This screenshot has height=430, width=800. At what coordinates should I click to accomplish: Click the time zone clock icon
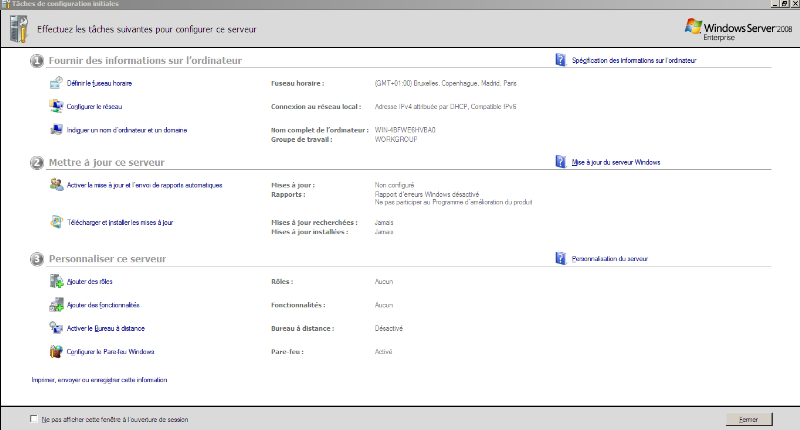pyautogui.click(x=56, y=83)
